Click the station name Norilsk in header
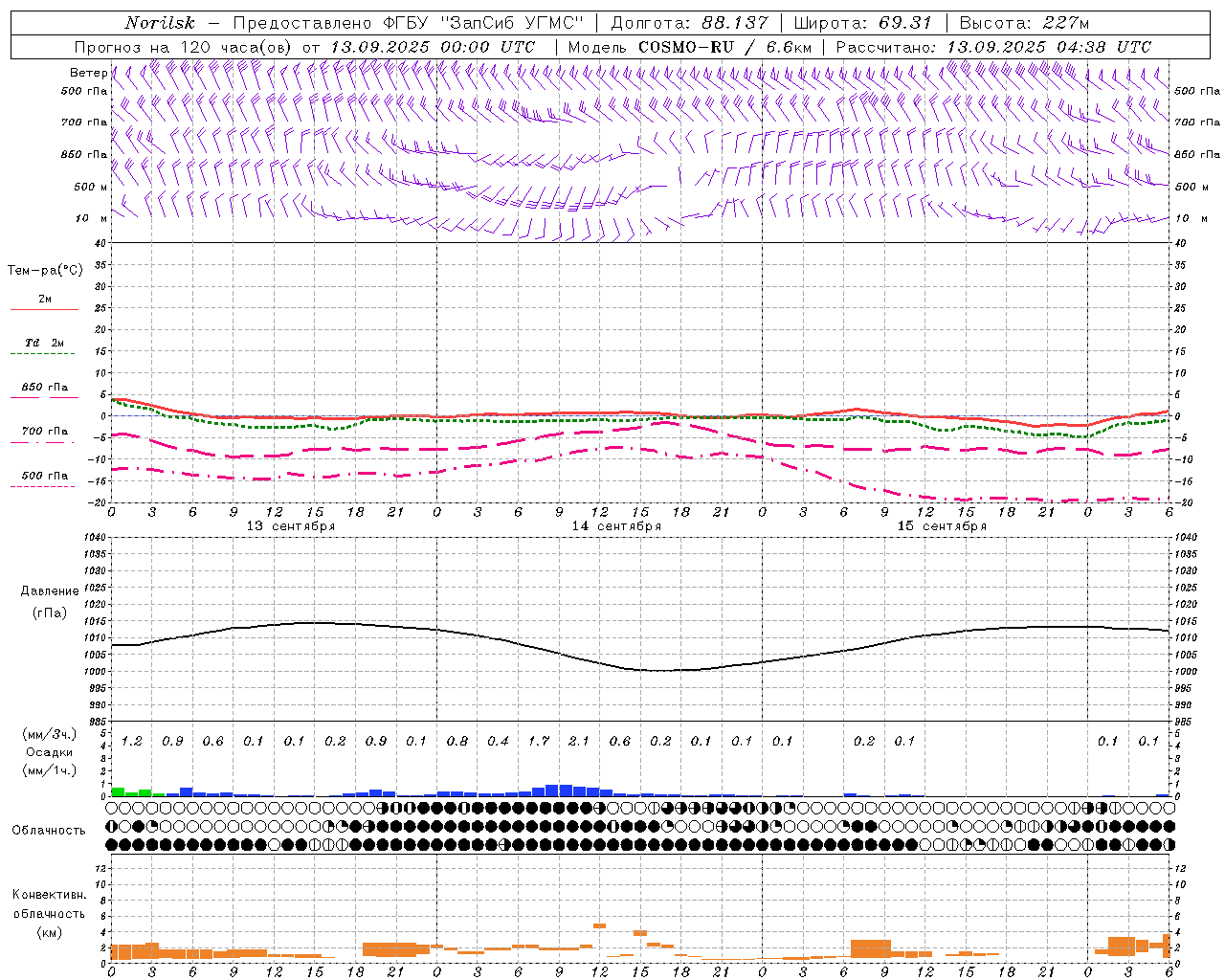 tap(159, 23)
